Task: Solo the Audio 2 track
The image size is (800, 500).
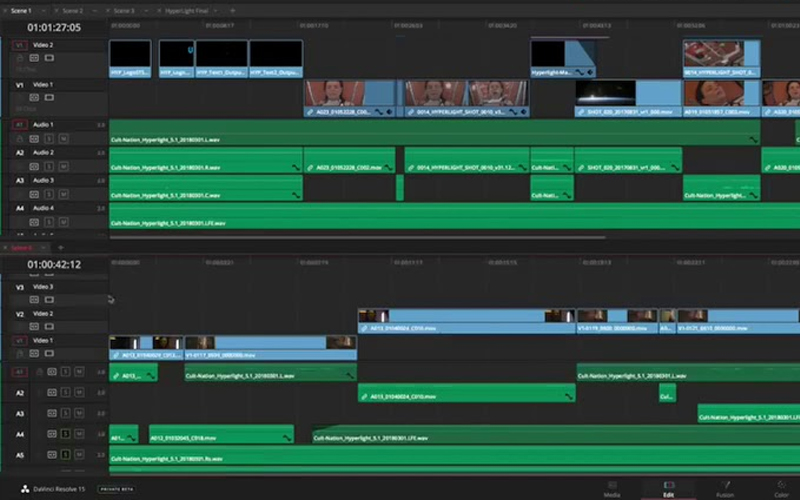Action: (x=49, y=166)
